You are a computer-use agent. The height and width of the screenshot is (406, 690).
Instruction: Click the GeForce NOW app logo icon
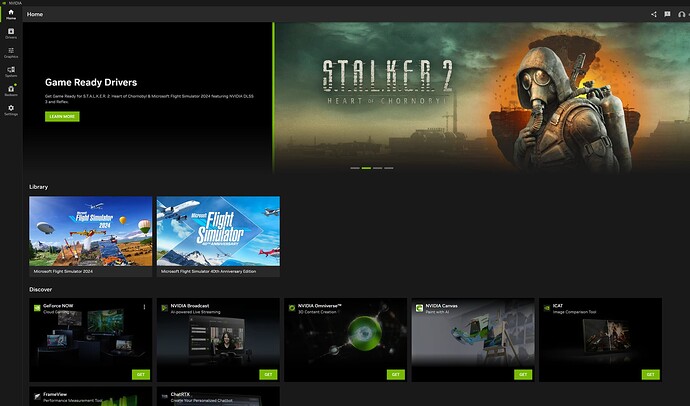pyautogui.click(x=37, y=308)
